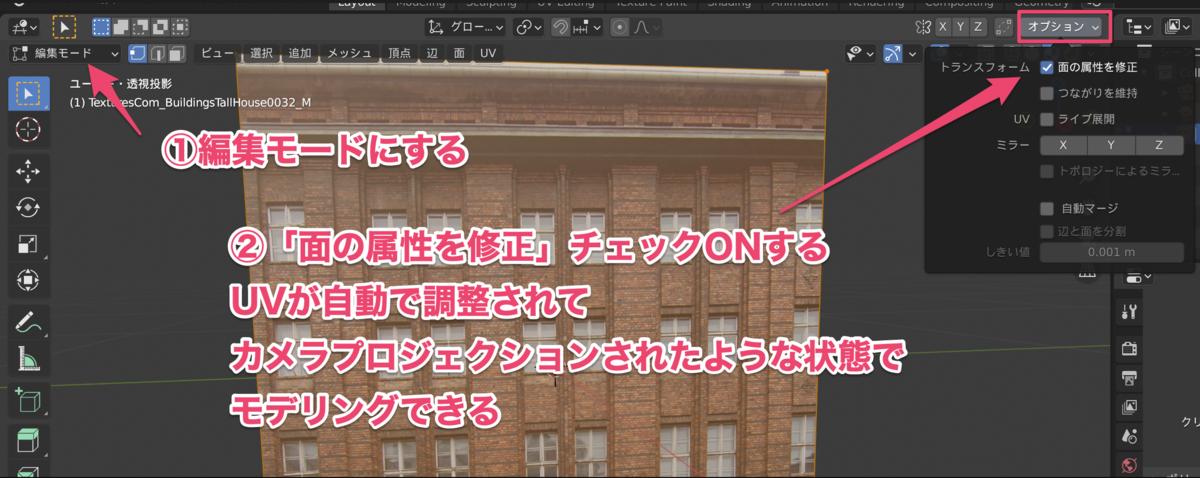Open the Output properties tab icon

[x=1131, y=378]
